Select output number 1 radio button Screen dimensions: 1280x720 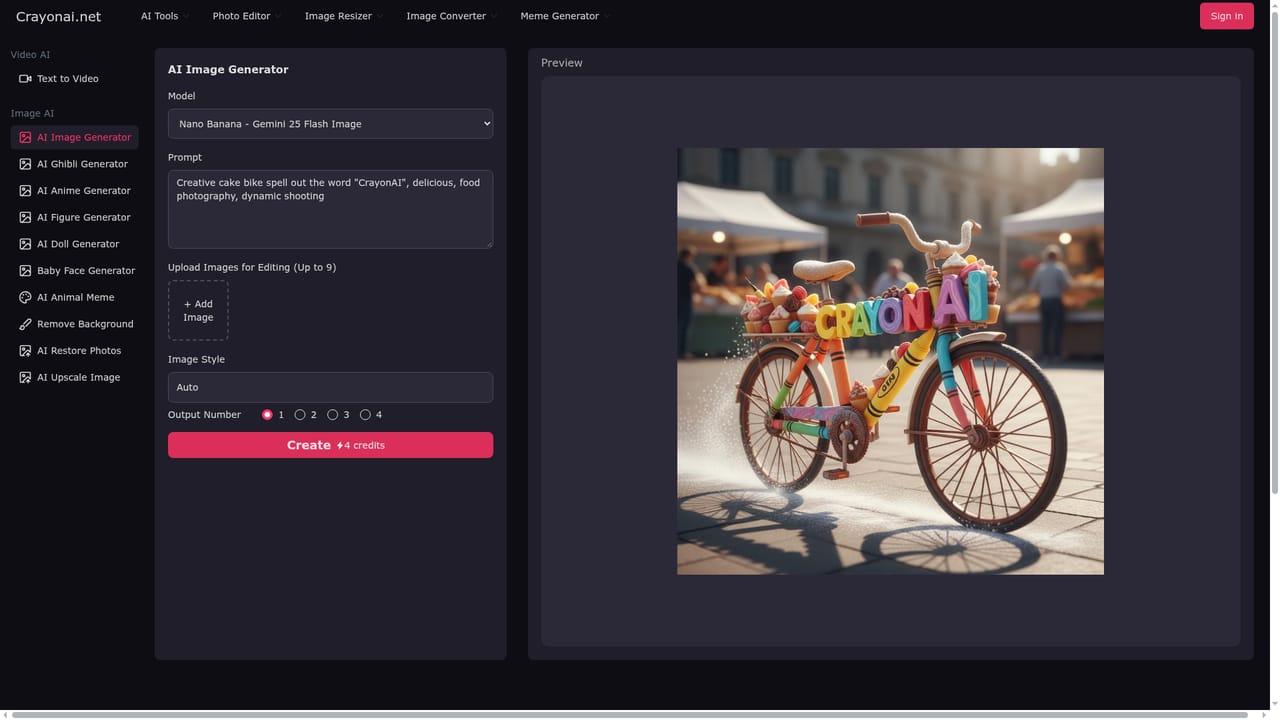(x=267, y=415)
